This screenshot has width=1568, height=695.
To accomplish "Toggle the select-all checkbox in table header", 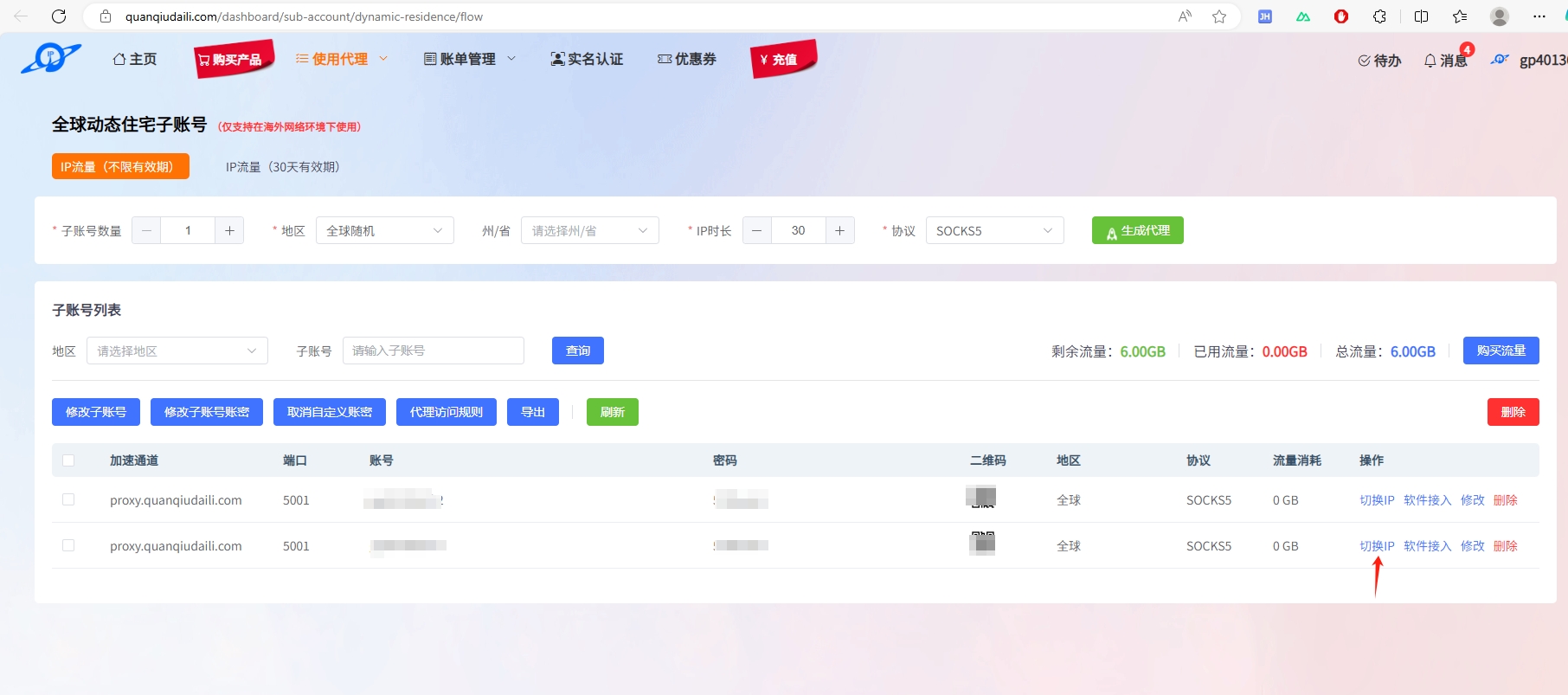I will point(68,460).
